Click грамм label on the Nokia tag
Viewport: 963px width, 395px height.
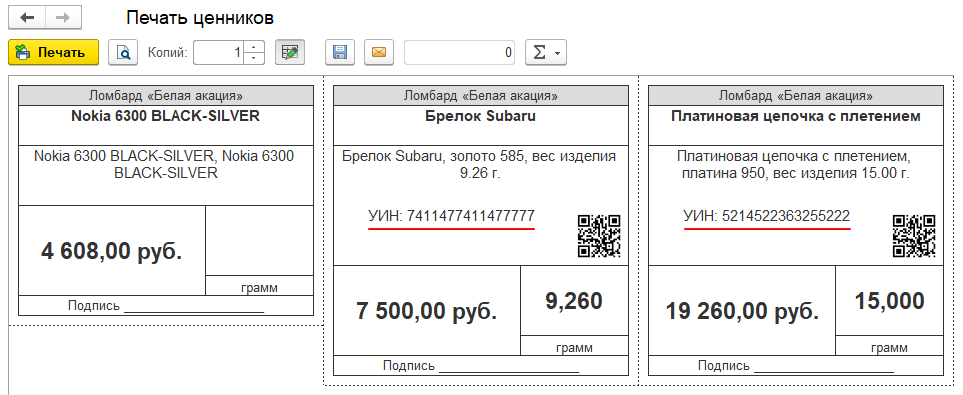pyautogui.click(x=259, y=287)
